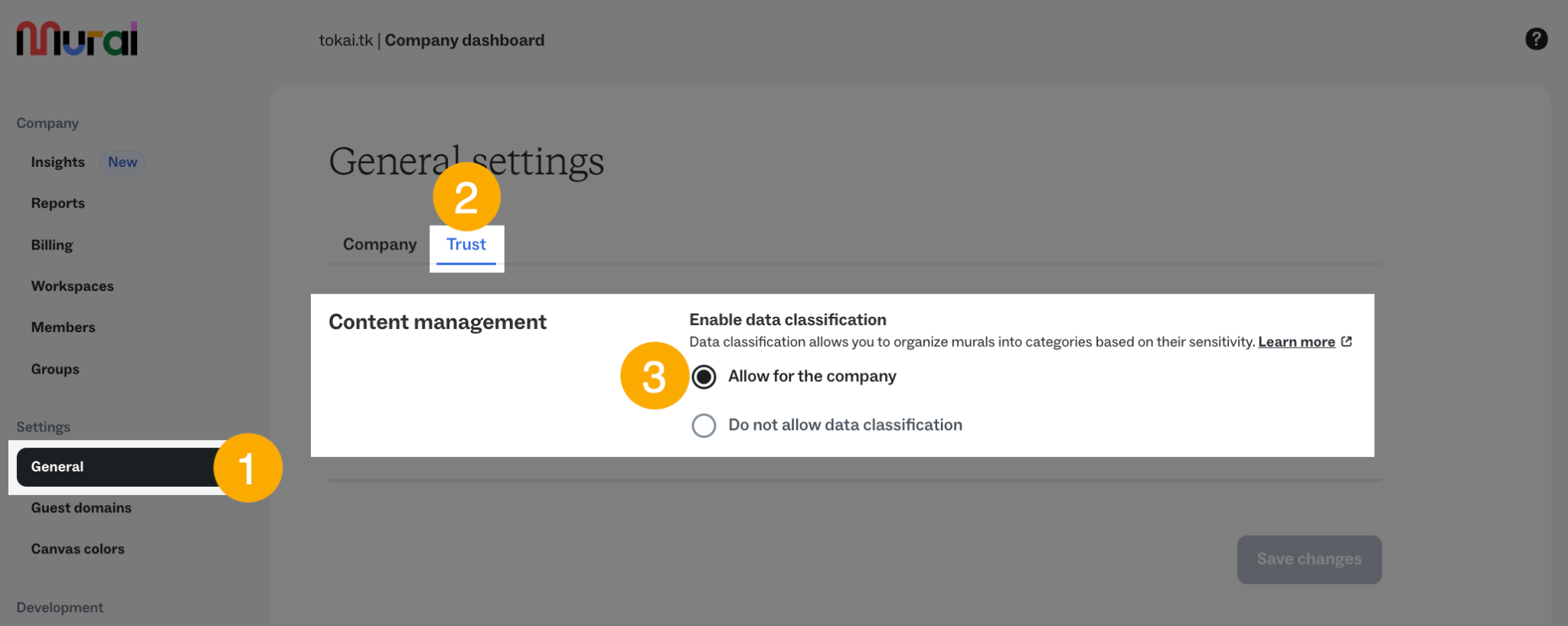This screenshot has height=626, width=1568.
Task: Click the Content management heading
Action: (437, 322)
